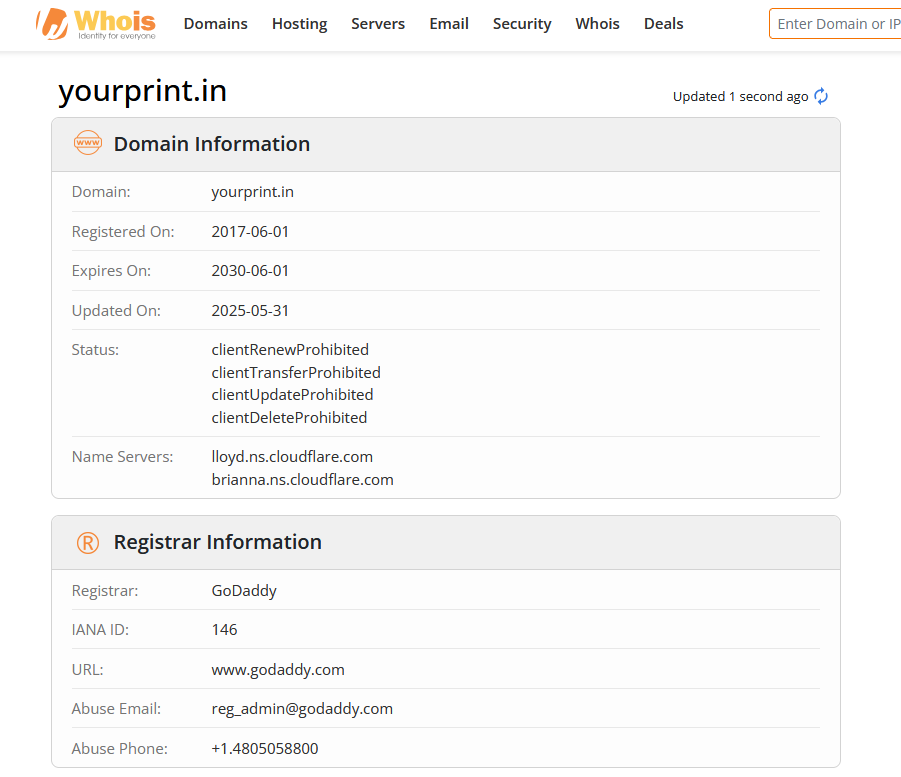Select the expiry date 2030-06-01
Screen dimensions: 901x777
pyautogui.click(x=250, y=271)
